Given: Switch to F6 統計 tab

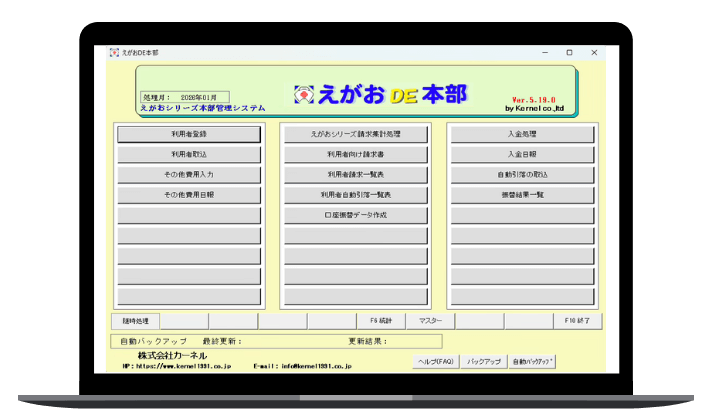Looking at the screenshot, I should pyautogui.click(x=381, y=321).
